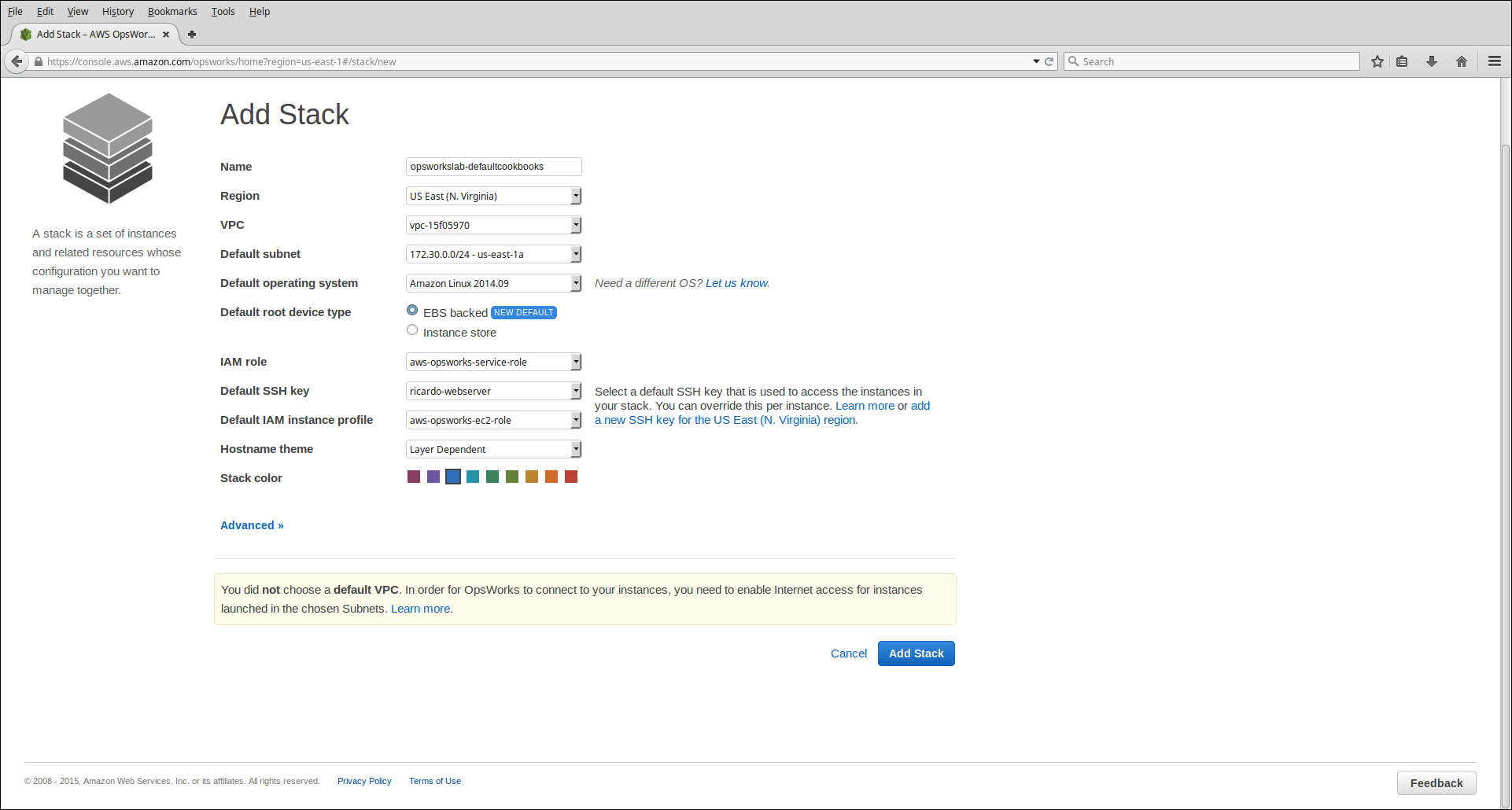Open the hamburger menu icon
1512x810 pixels.
1494,61
